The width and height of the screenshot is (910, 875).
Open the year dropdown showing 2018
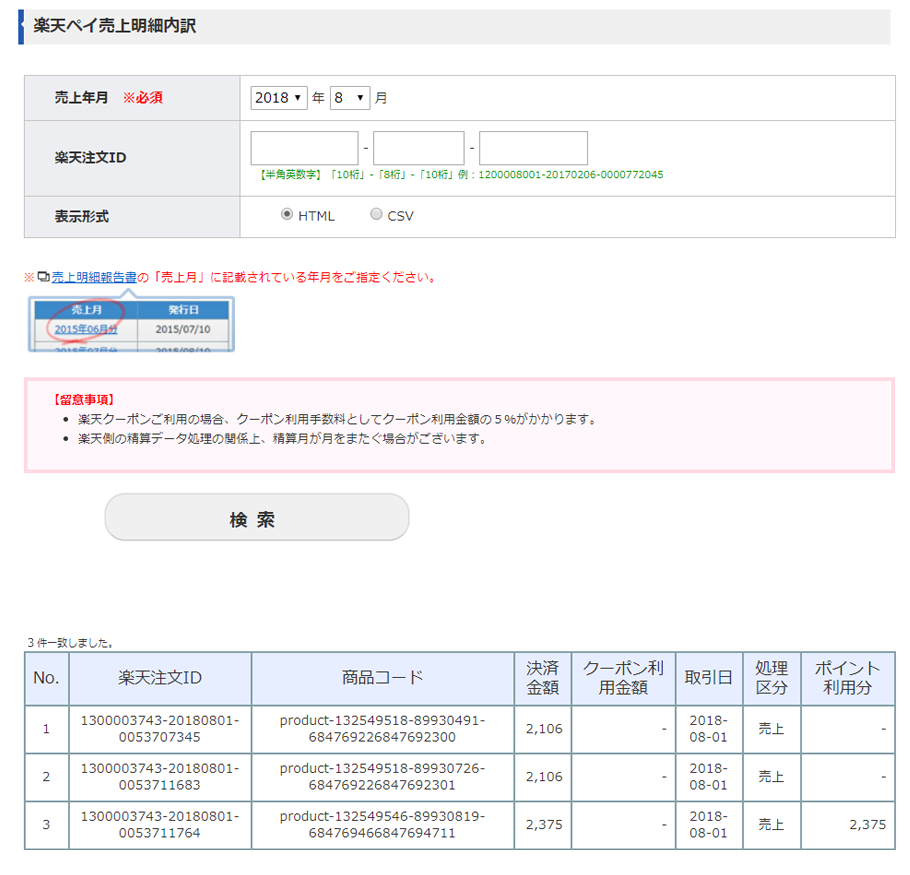[279, 98]
